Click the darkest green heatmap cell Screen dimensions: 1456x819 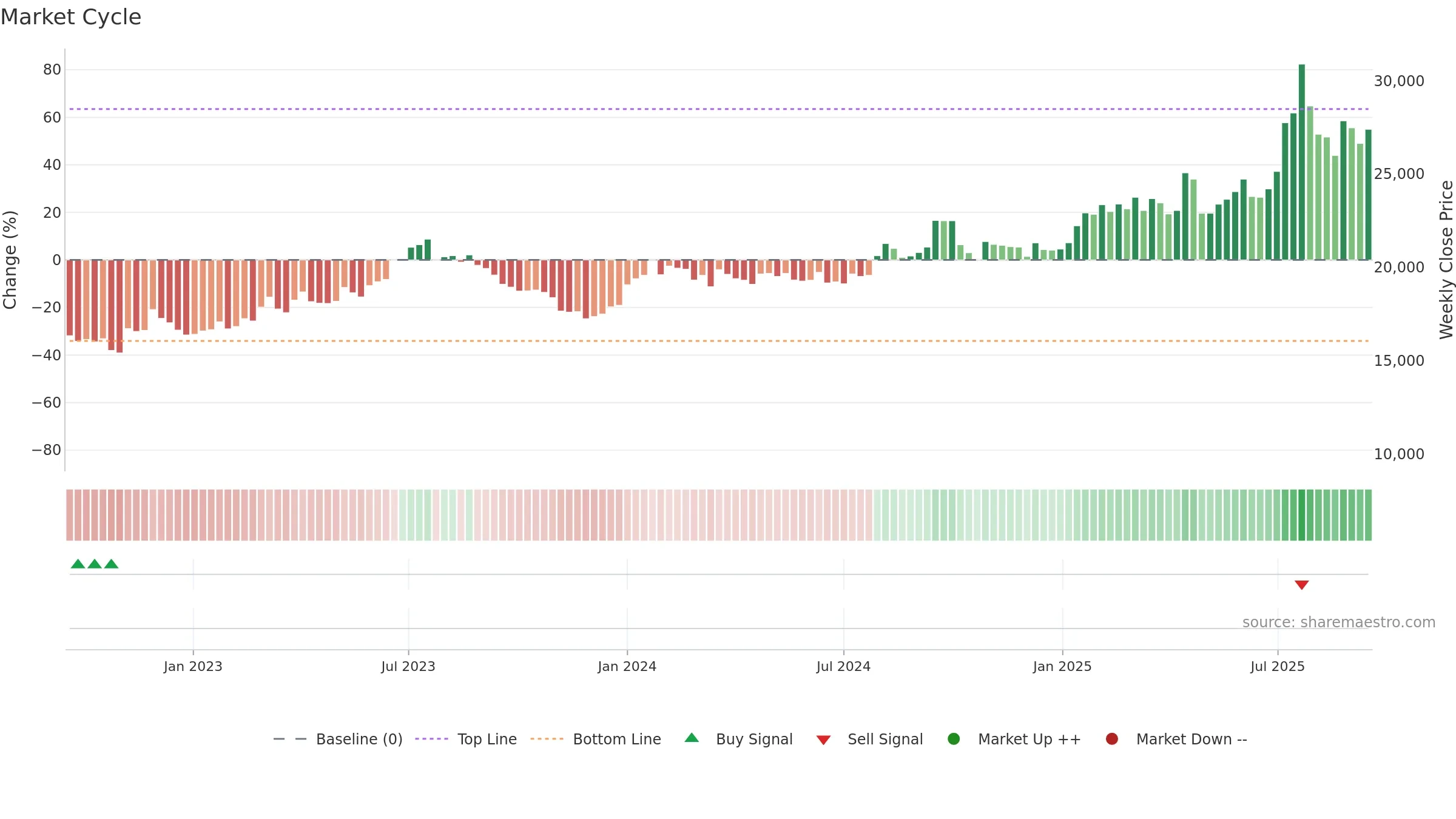[1302, 515]
